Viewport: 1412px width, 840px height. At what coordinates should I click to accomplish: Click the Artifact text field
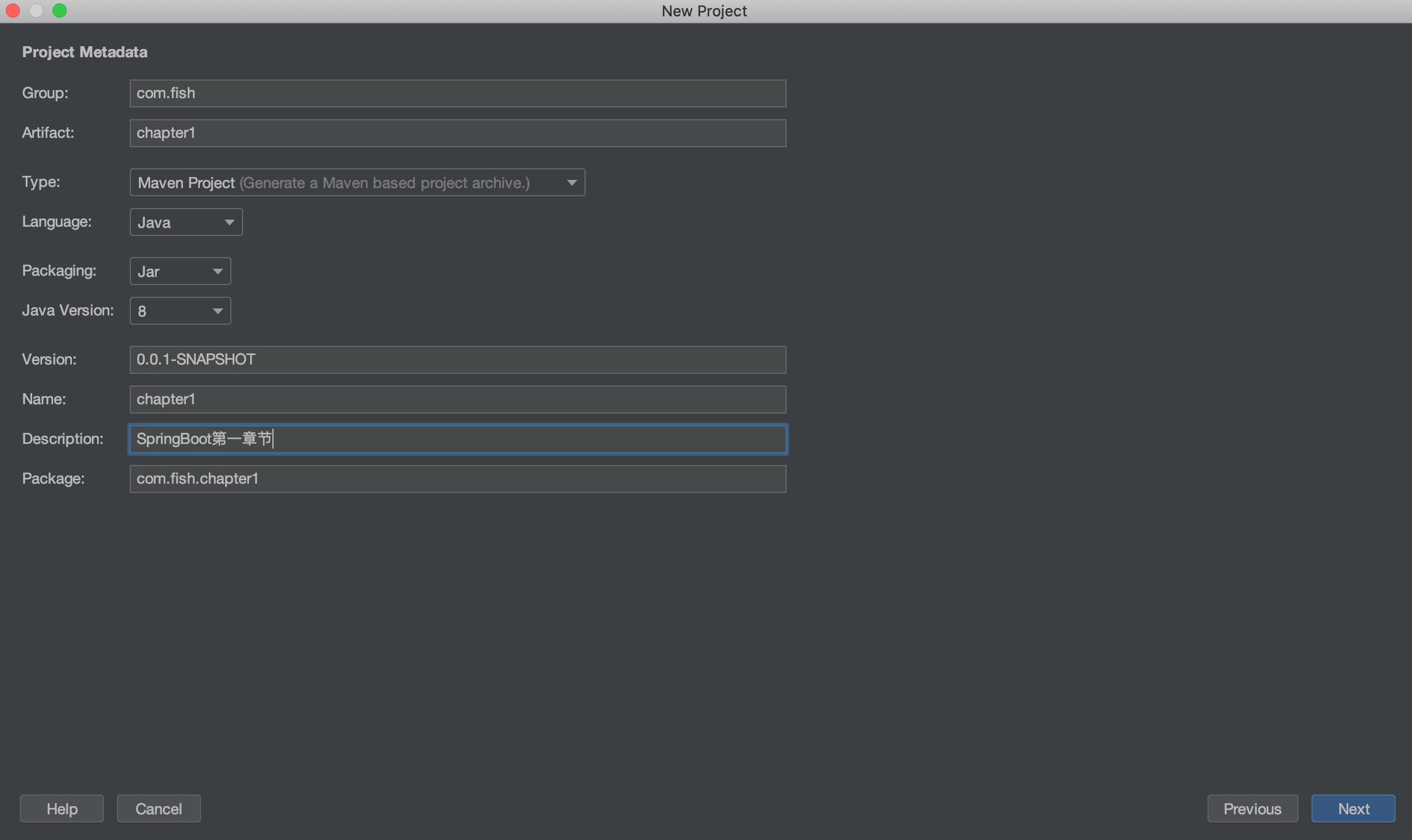pos(457,133)
